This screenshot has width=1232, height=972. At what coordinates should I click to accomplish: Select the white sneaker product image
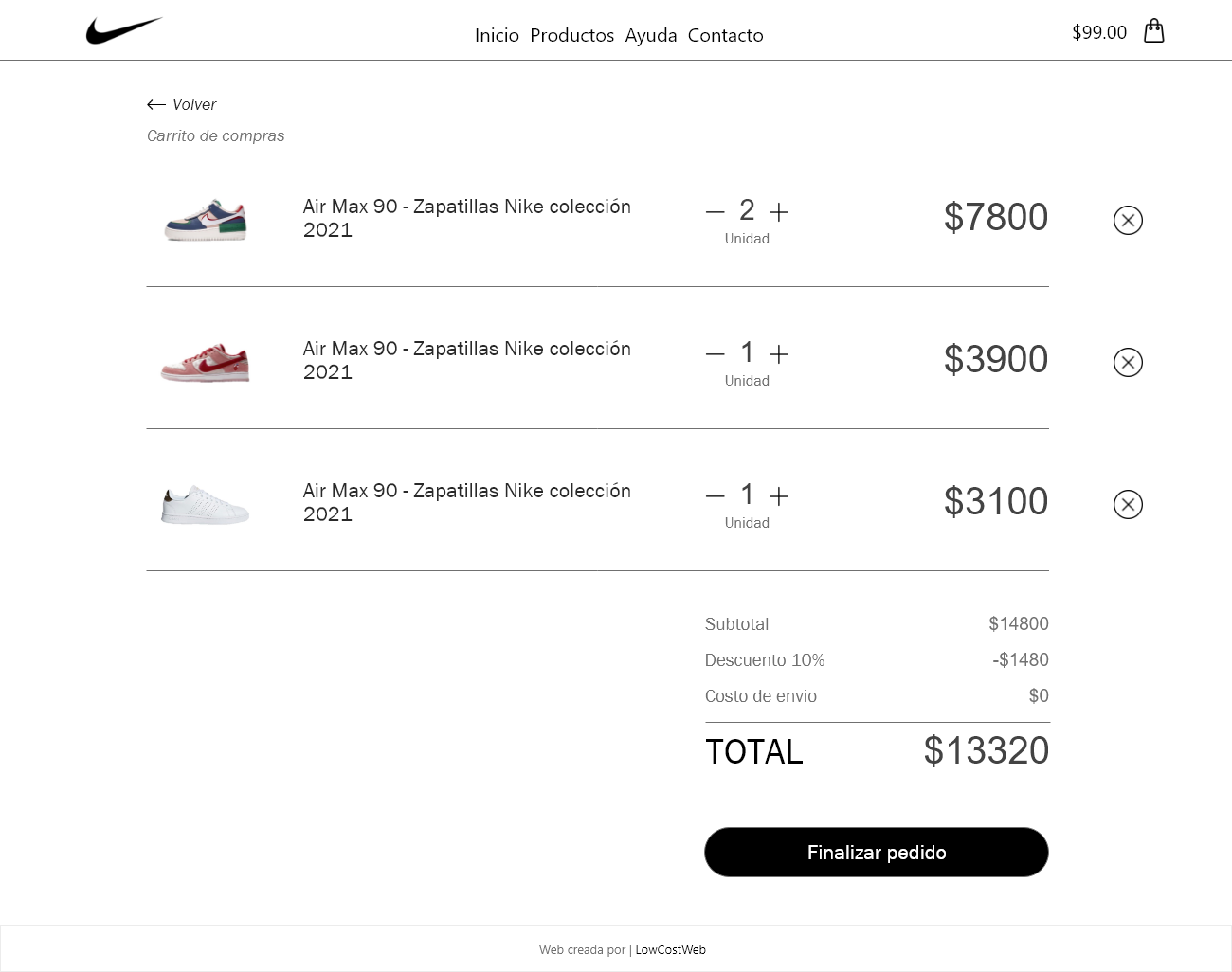click(x=206, y=504)
